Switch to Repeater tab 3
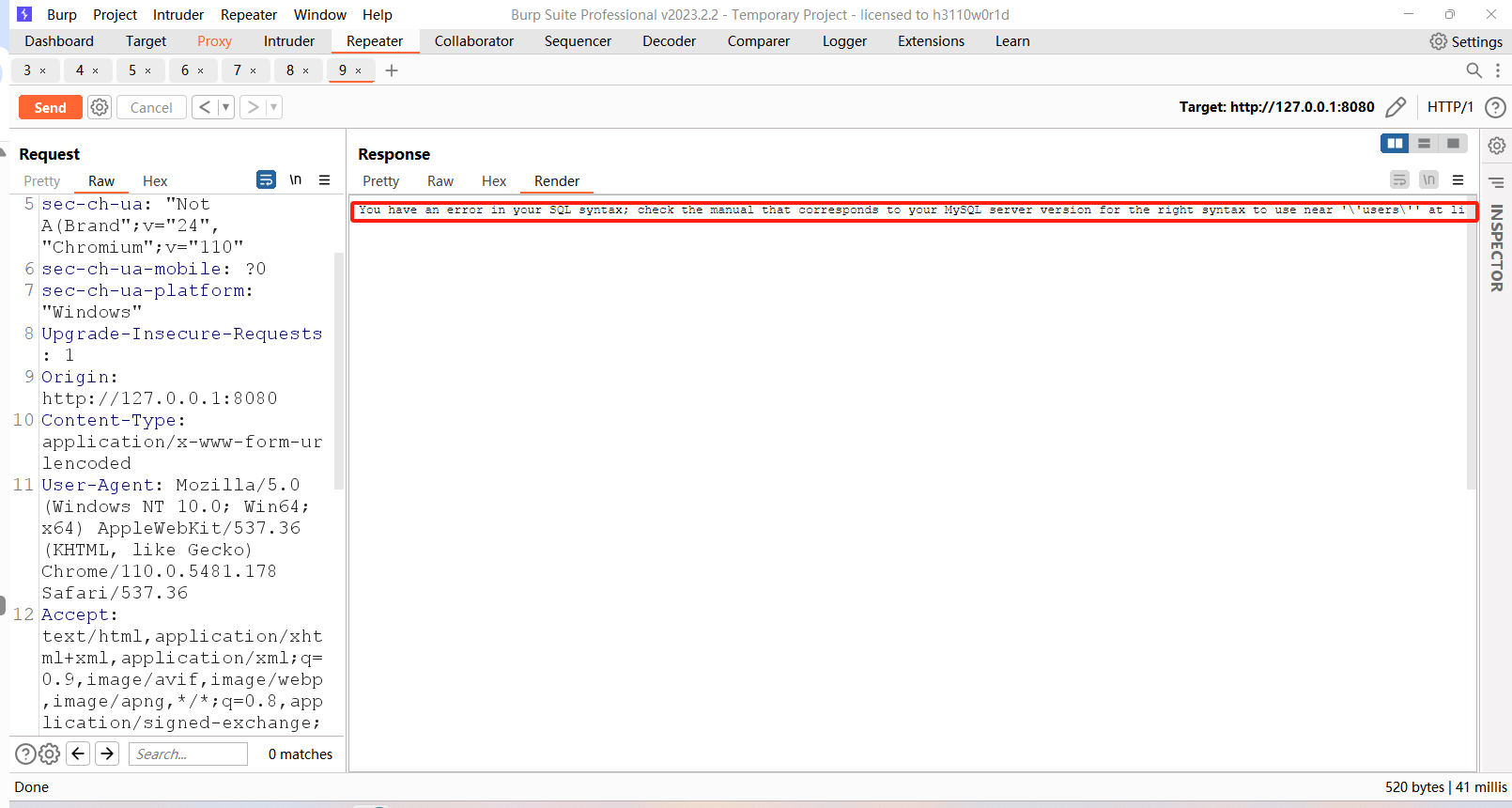This screenshot has width=1512, height=808. point(28,70)
